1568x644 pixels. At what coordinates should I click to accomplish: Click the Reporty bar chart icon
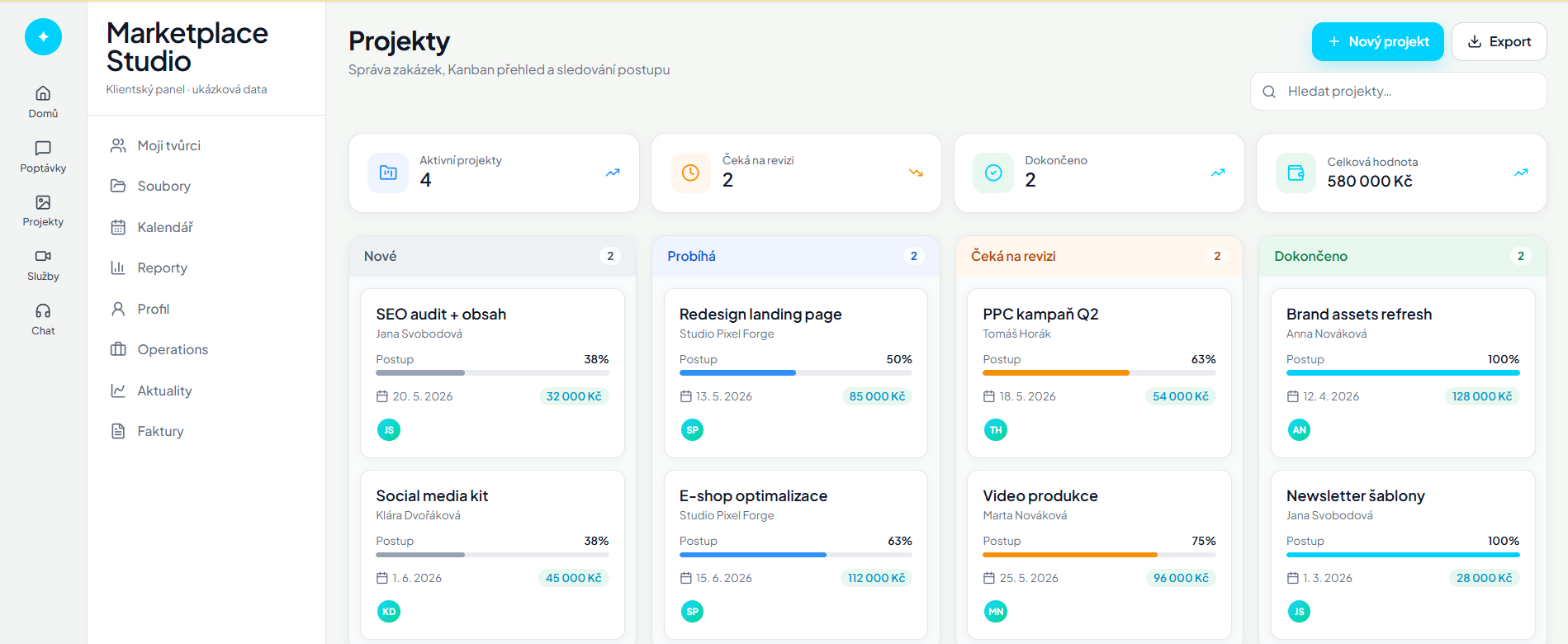coord(118,268)
